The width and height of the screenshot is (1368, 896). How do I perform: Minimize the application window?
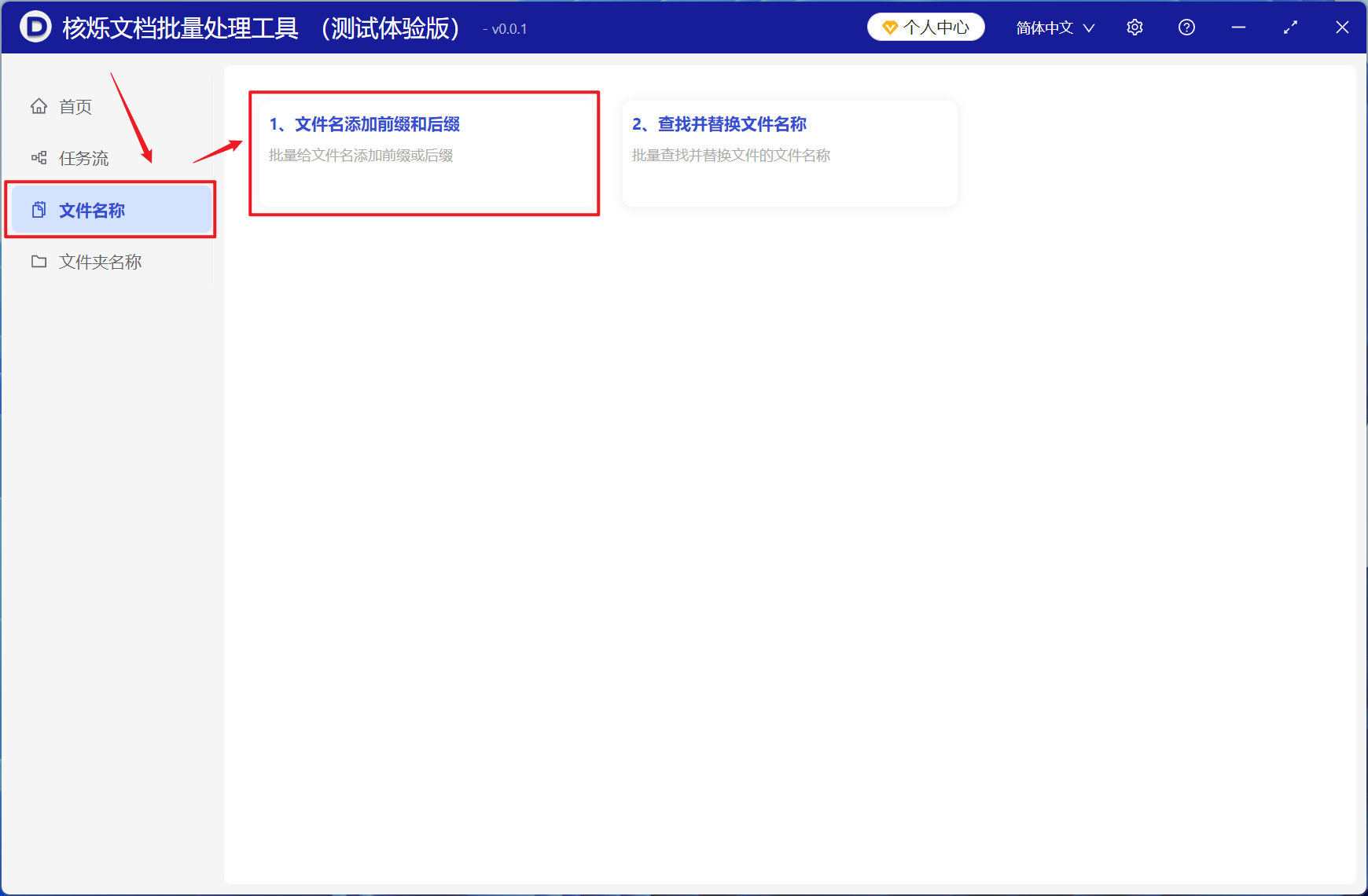point(1238,28)
